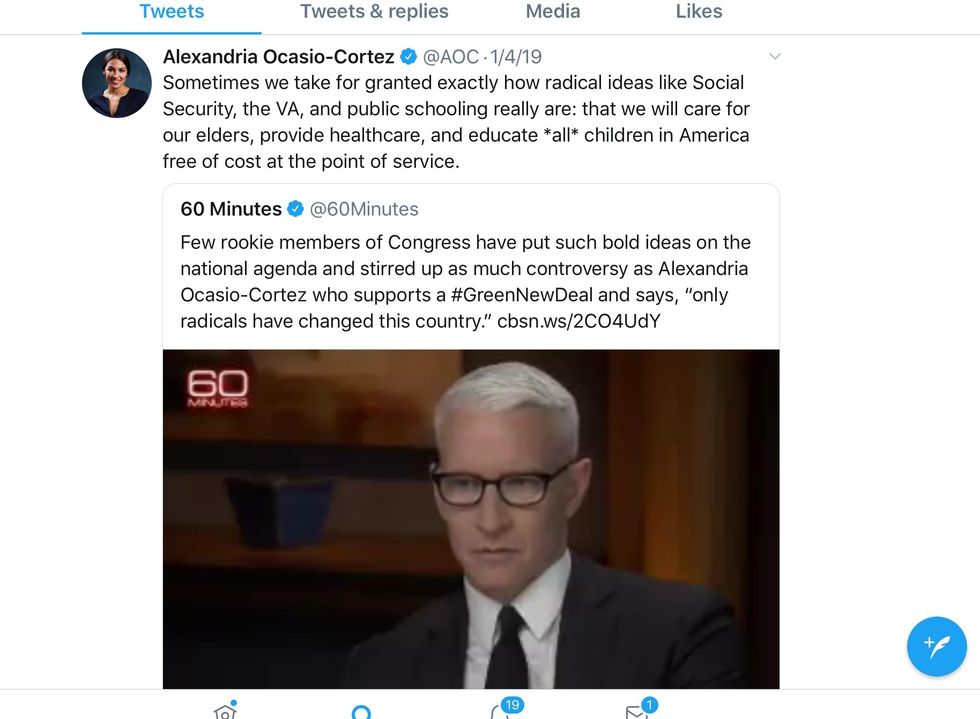Click Alexandria Ocasio-Cortez display name

[x=279, y=57]
